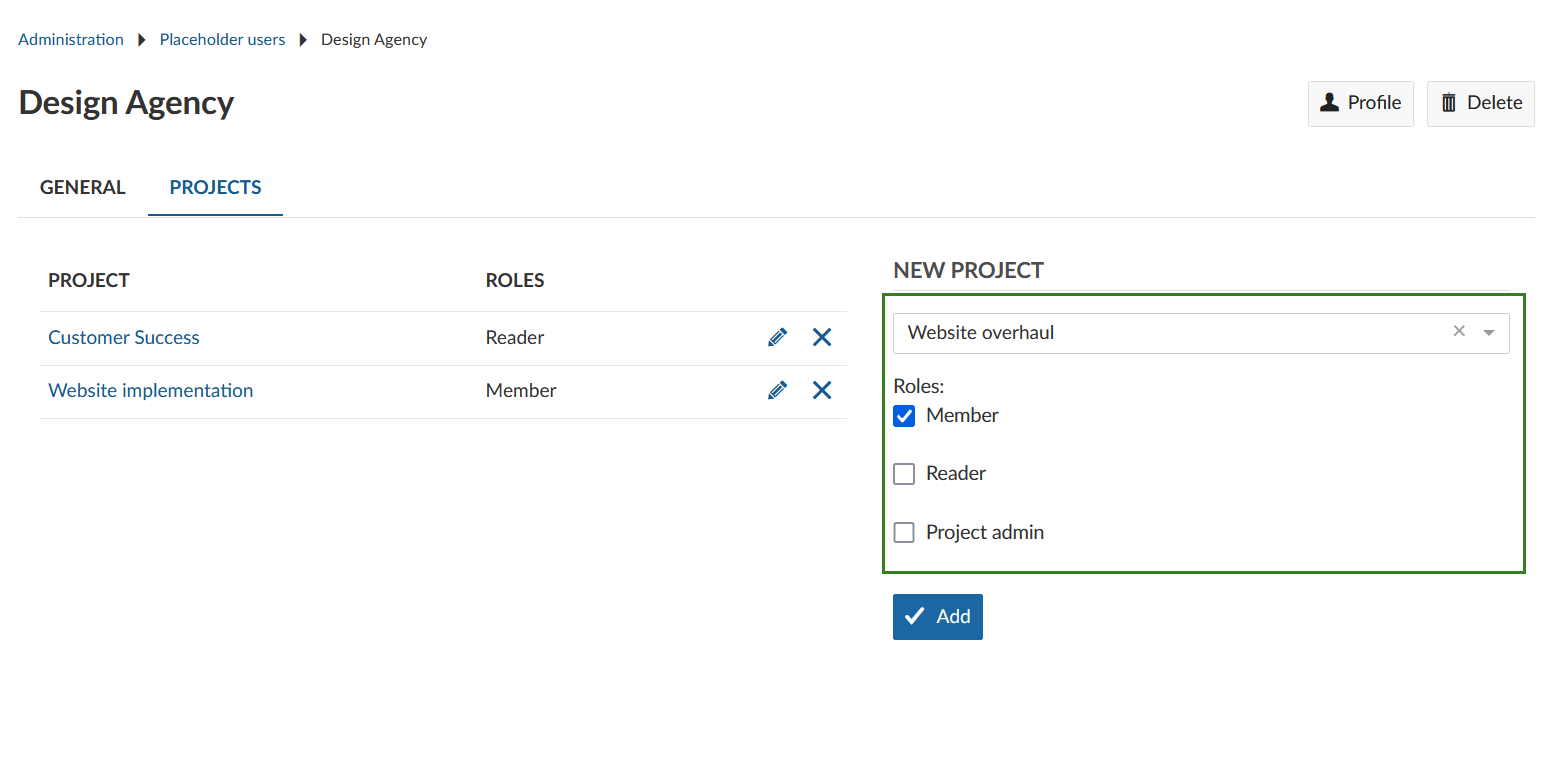
Task: Clear the selected Website overhaul project
Action: (1459, 332)
